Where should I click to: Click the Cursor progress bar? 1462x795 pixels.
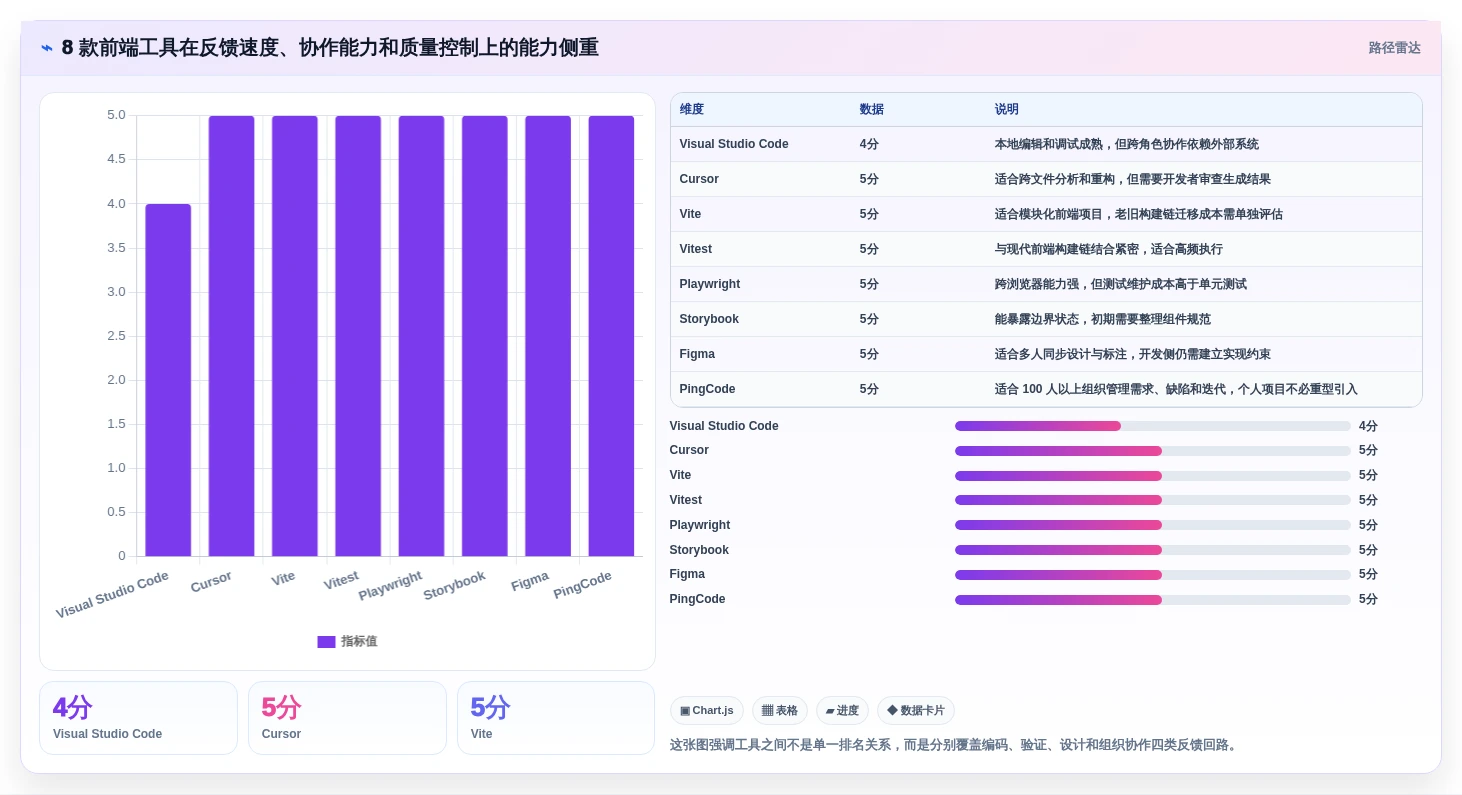1152,451
